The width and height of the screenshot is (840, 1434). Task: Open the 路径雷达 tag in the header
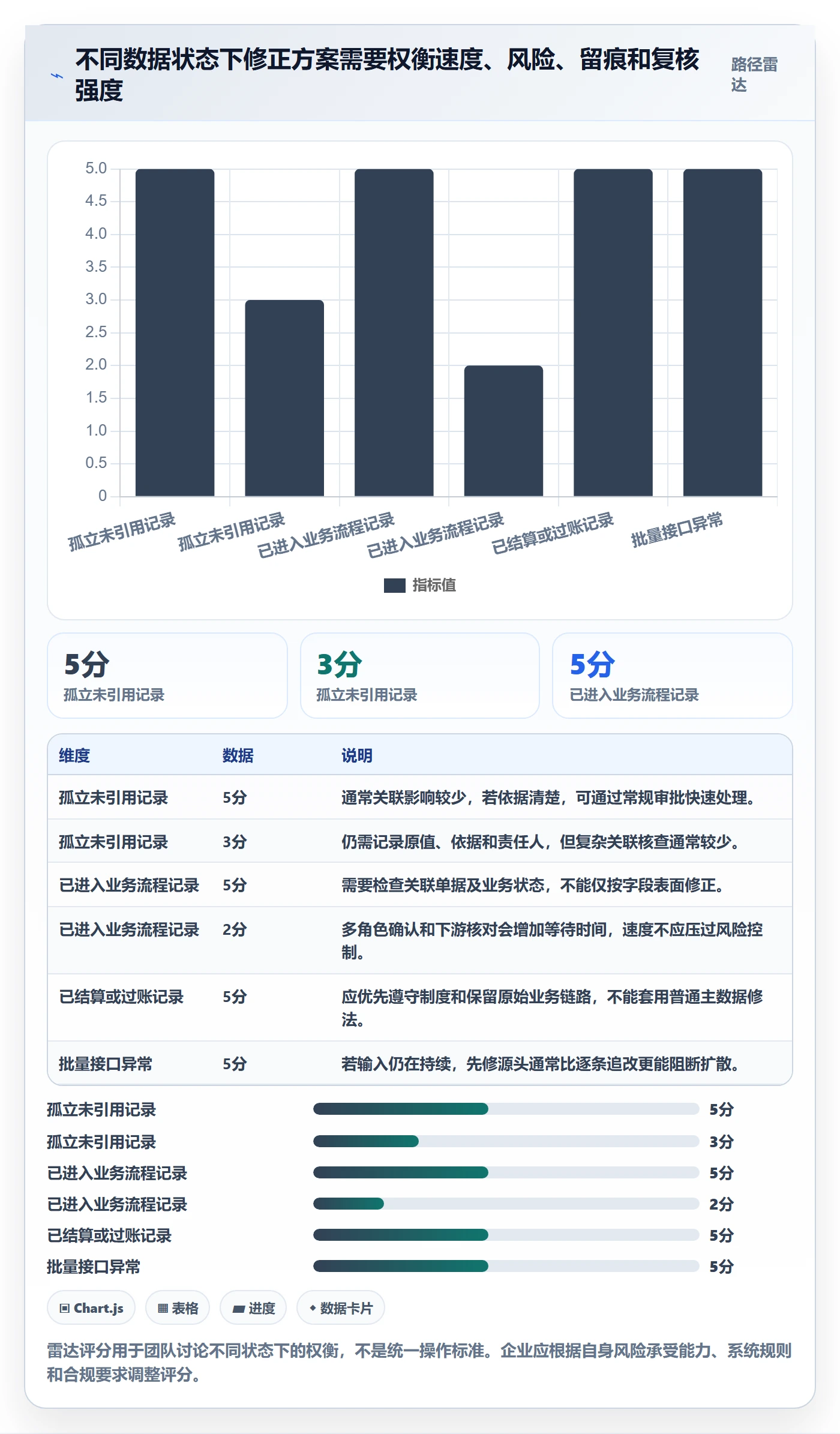(754, 74)
